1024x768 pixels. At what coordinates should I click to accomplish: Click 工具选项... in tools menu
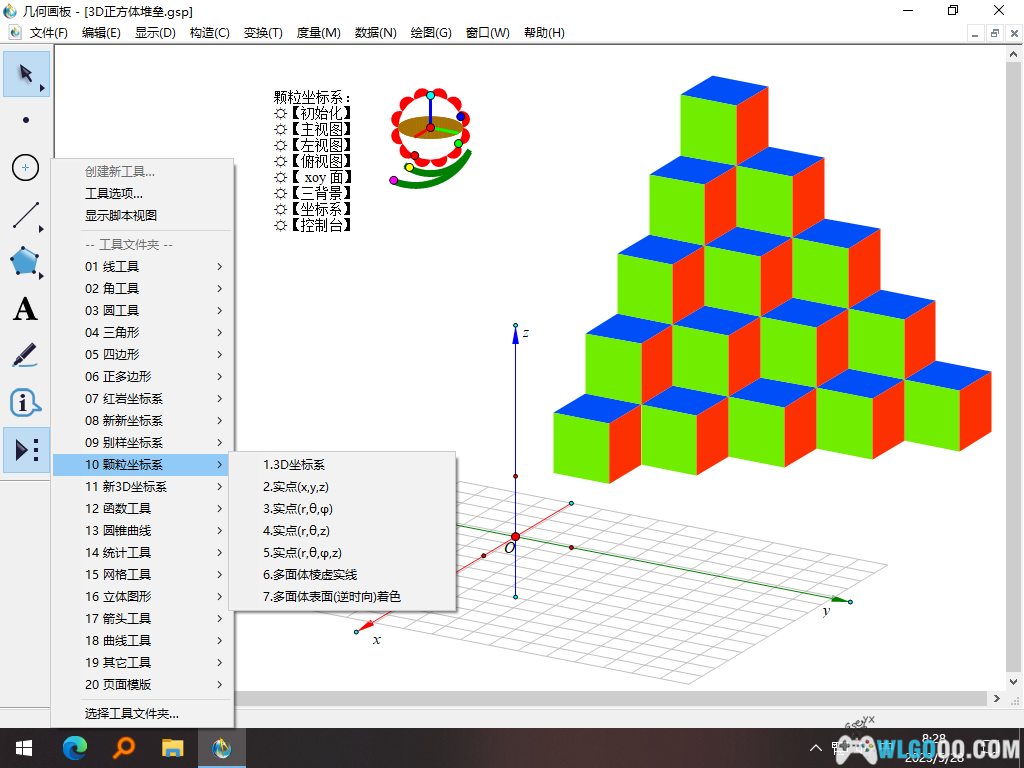pos(114,193)
